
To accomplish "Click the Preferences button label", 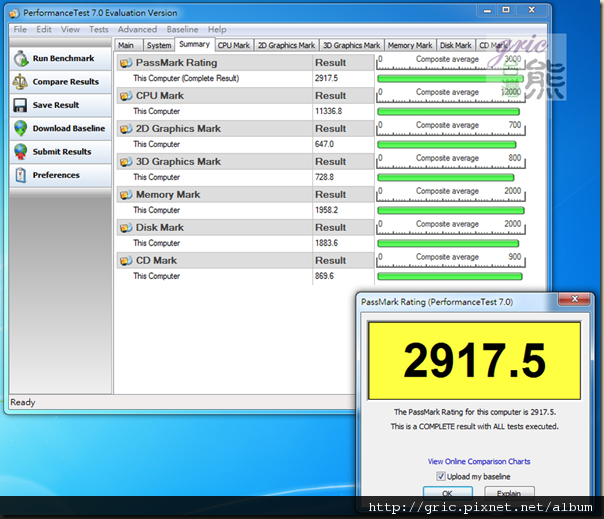I will tap(56, 175).
